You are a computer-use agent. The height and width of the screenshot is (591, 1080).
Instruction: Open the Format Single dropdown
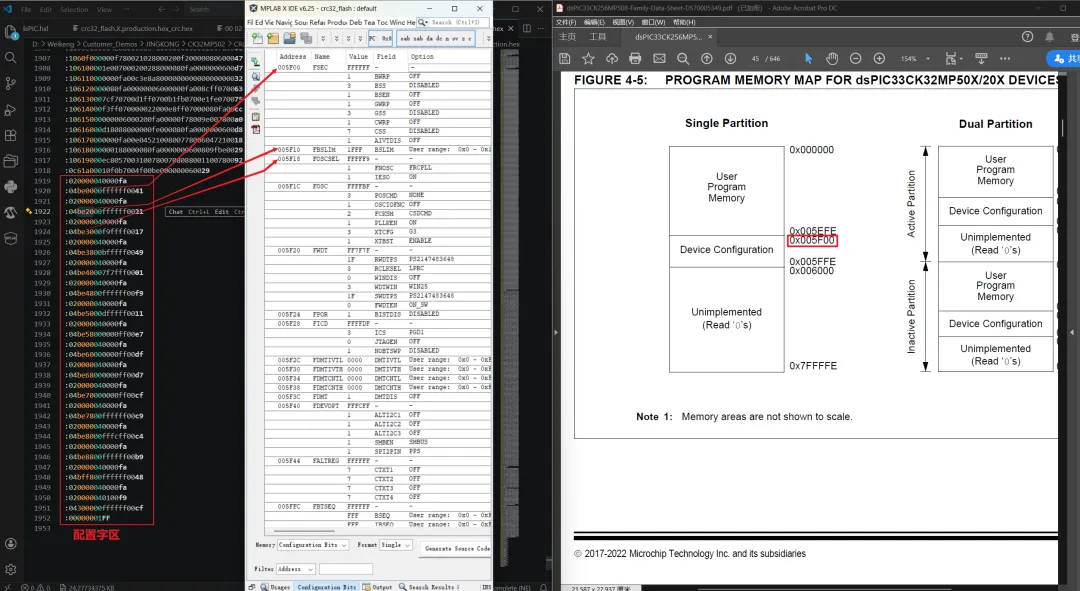396,545
